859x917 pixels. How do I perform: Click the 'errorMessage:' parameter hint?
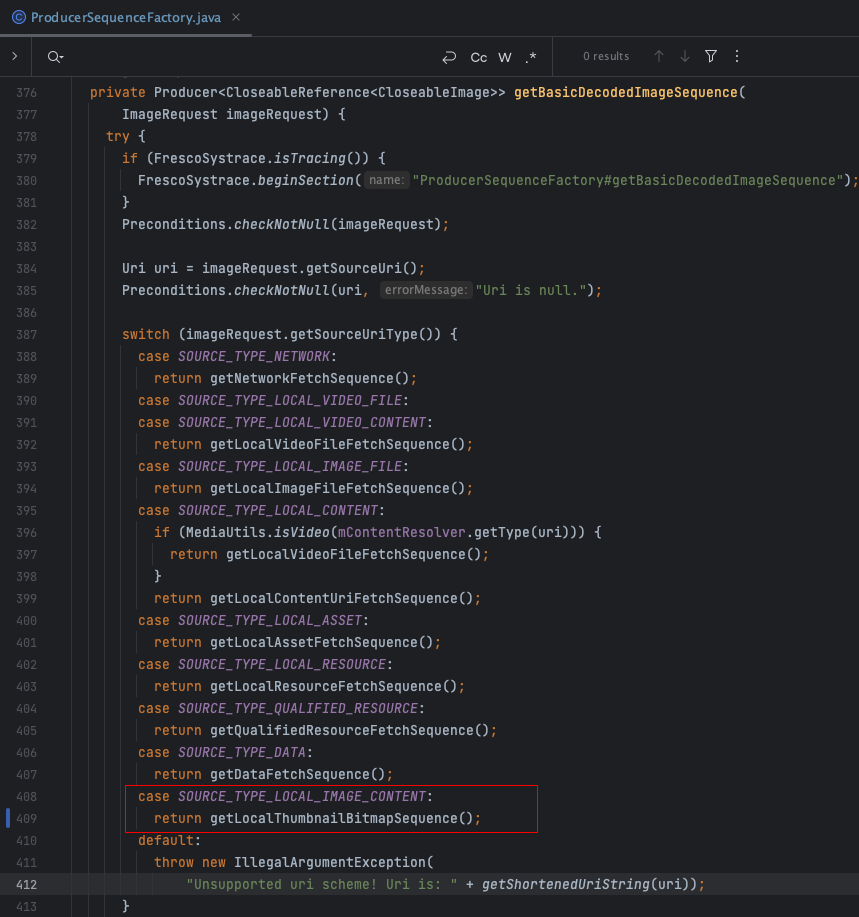click(x=425, y=290)
